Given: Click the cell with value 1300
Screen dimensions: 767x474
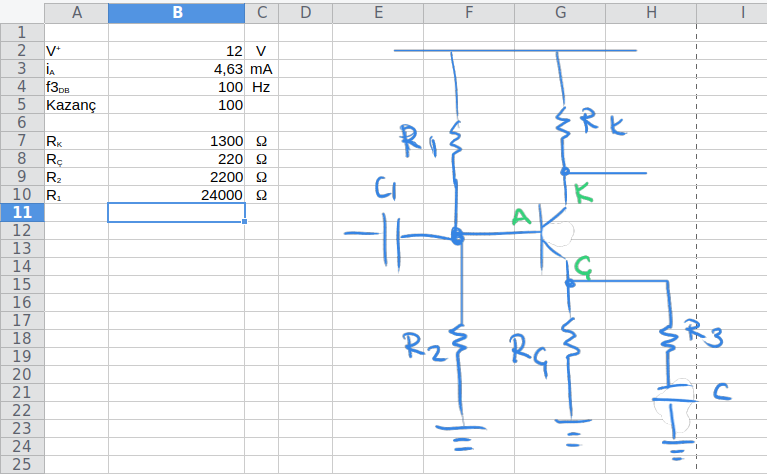Looking at the screenshot, I should [x=177, y=141].
